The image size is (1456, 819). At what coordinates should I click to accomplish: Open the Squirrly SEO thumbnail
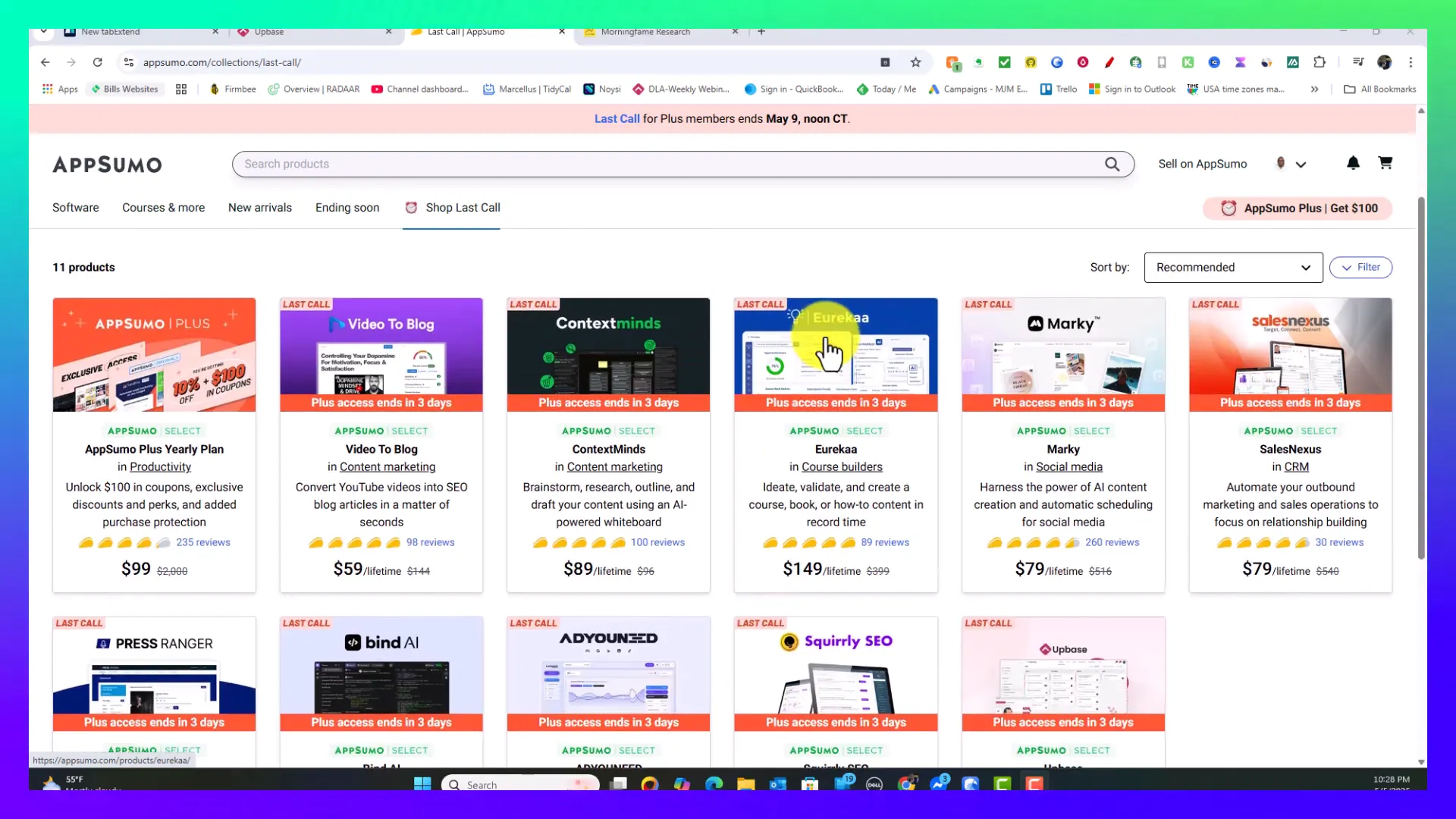[836, 673]
